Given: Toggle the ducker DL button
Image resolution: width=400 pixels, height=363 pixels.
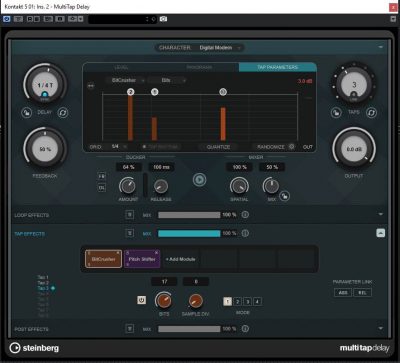Looking at the screenshot, I should coord(102,188).
